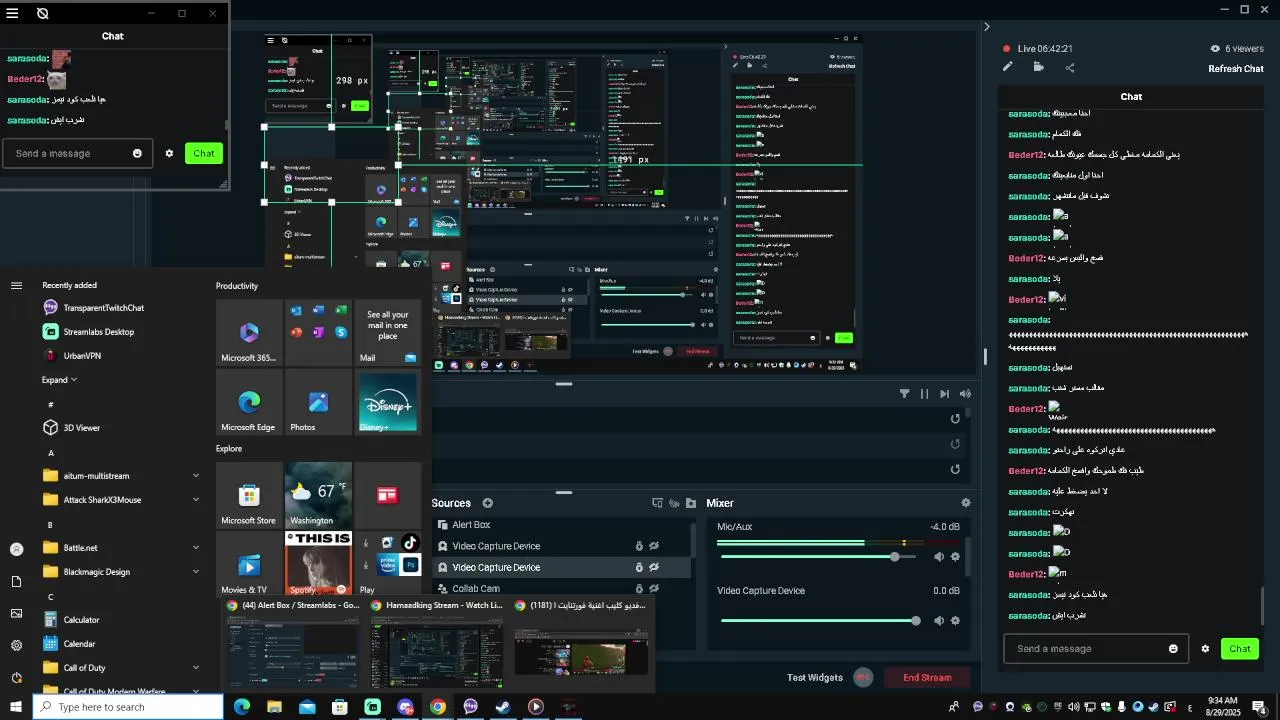The image size is (1280, 720).
Task: Add a new source with plus icon
Action: (x=488, y=503)
